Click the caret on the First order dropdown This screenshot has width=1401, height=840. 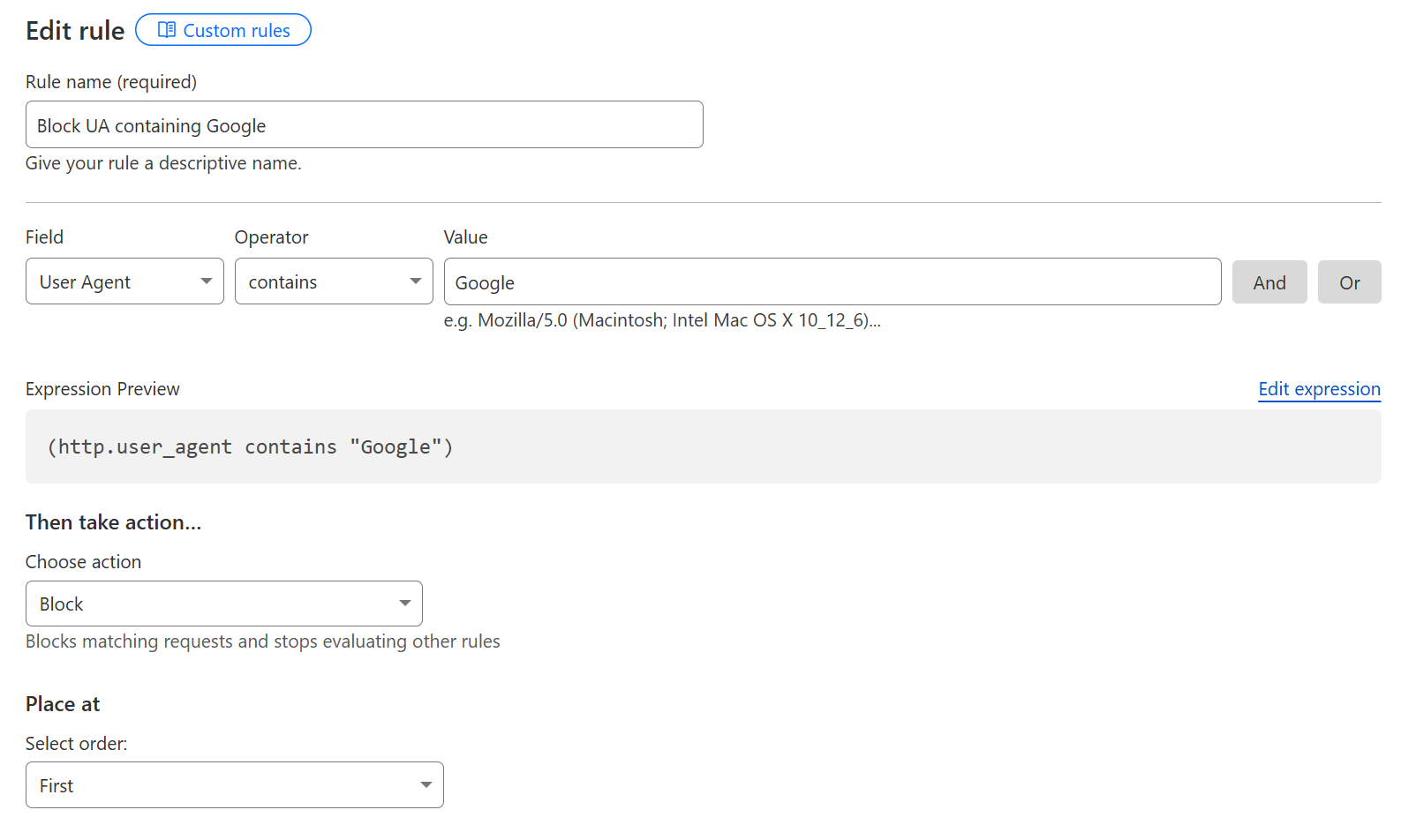(x=426, y=785)
